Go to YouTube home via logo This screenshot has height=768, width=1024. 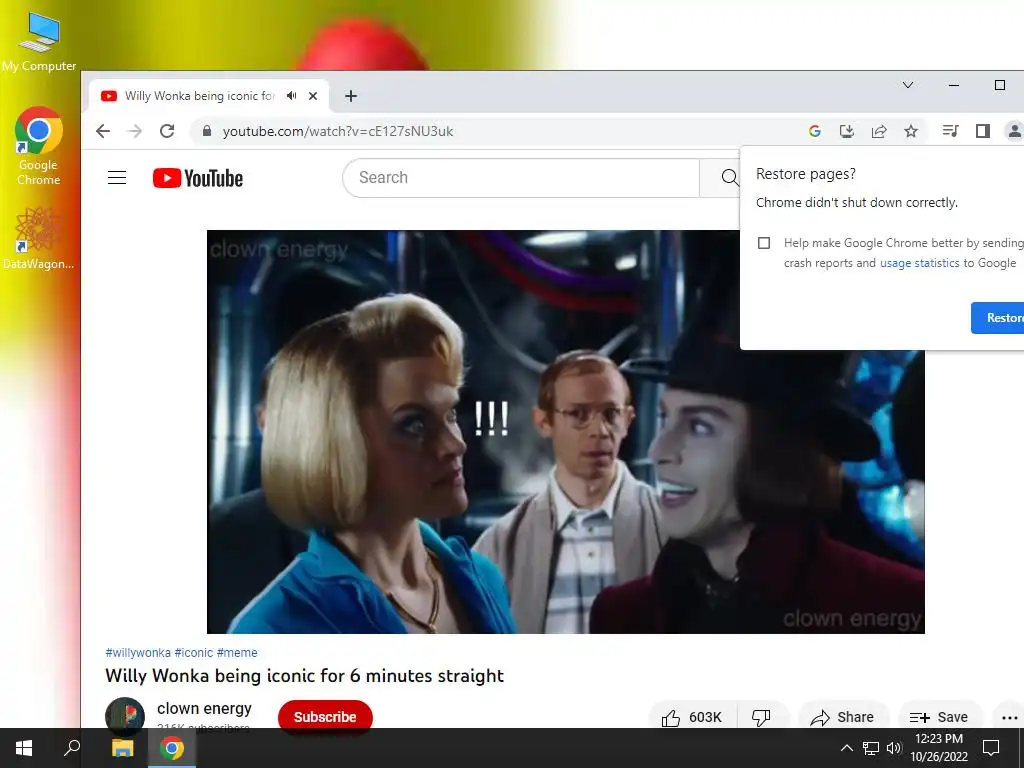(198, 178)
